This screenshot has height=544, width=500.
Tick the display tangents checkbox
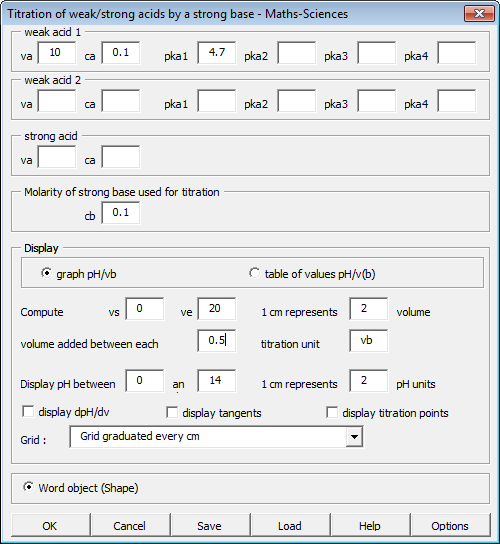click(172, 413)
